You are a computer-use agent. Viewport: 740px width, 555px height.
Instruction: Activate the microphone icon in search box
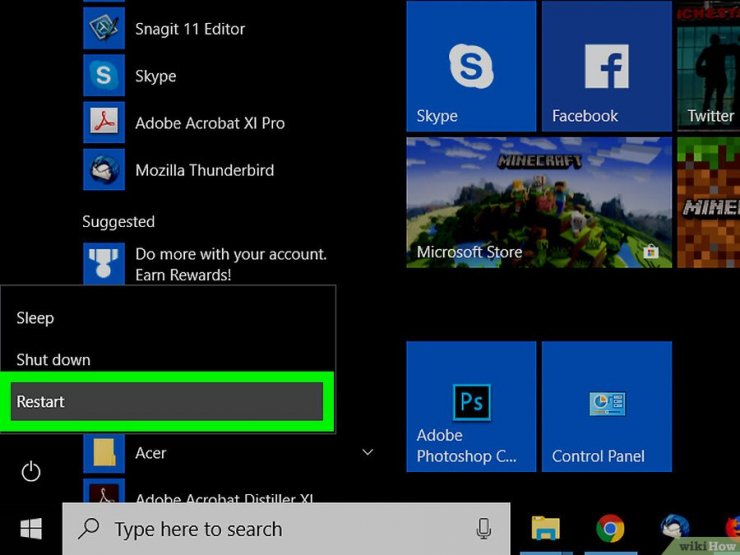[x=484, y=529]
